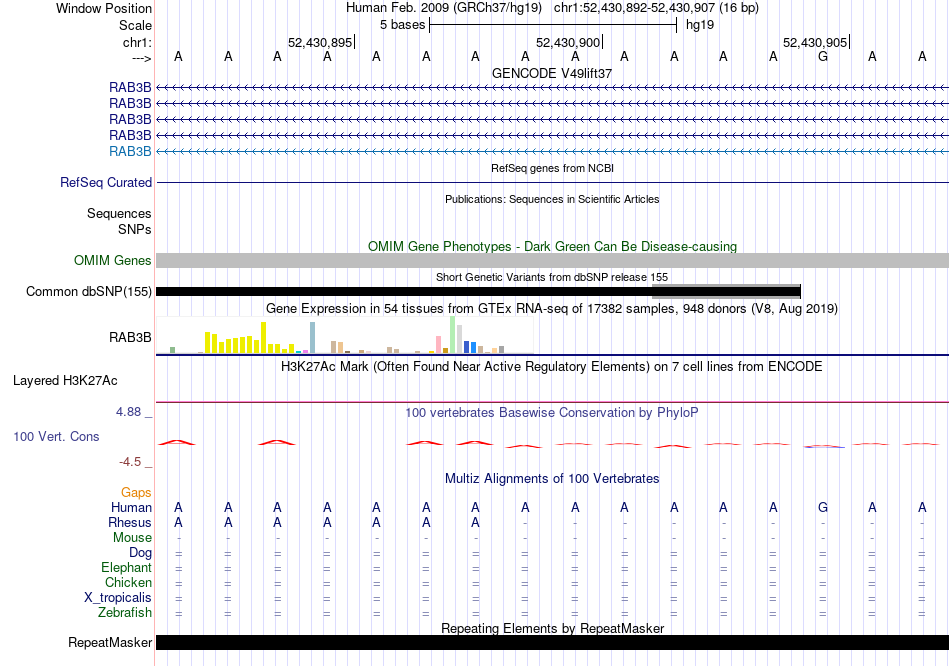Select the Chicken species label
Viewport: 950px width, 666px height.
tap(128, 582)
